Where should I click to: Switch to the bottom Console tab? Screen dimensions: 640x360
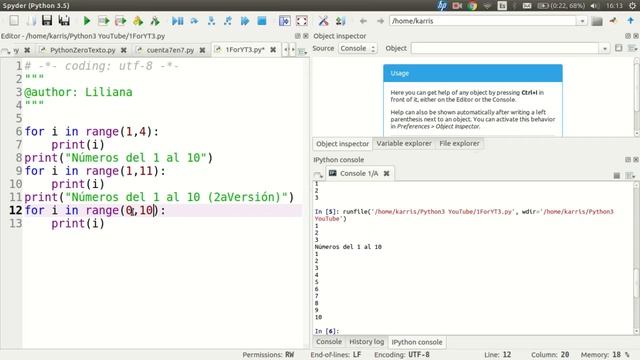point(329,342)
